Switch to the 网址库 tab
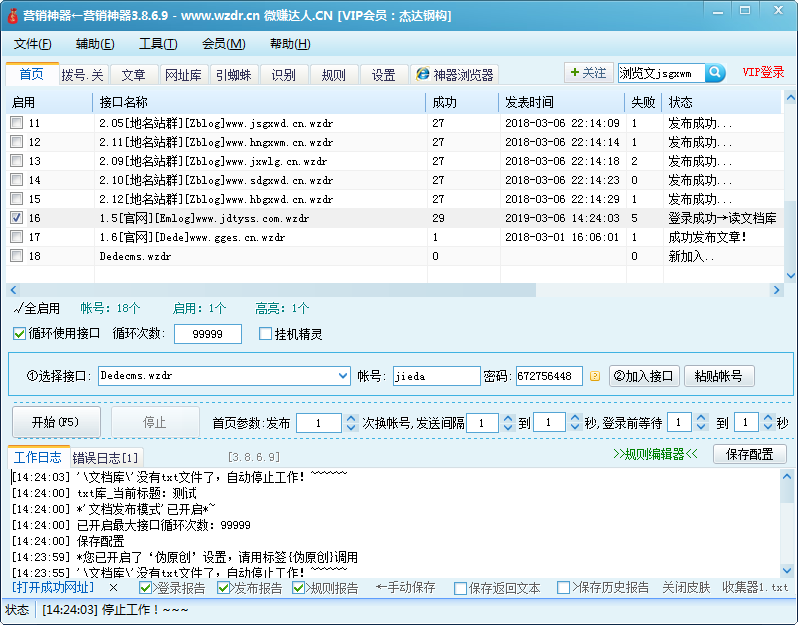This screenshot has height=625, width=798. click(x=183, y=75)
